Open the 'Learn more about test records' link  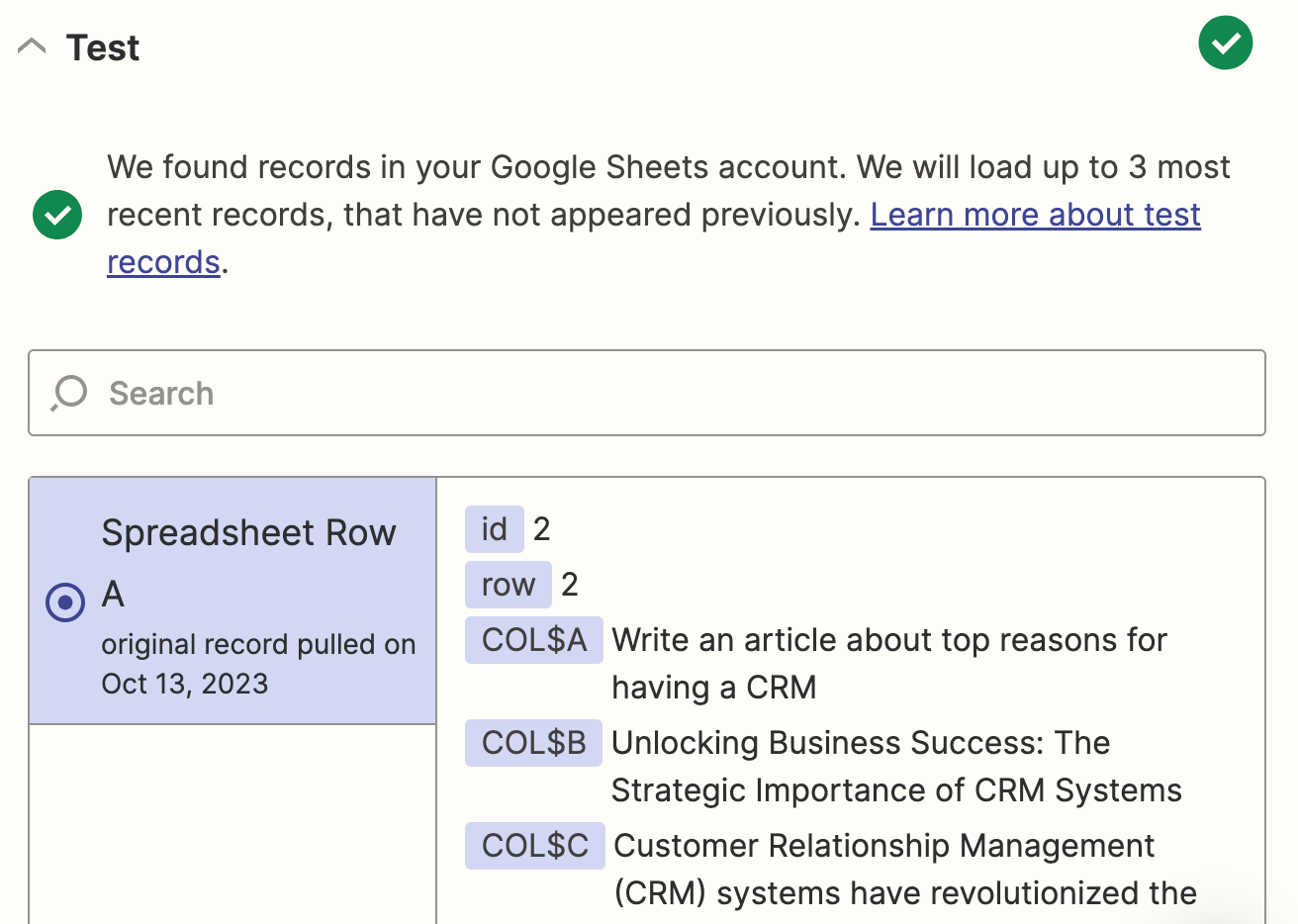coord(1035,215)
